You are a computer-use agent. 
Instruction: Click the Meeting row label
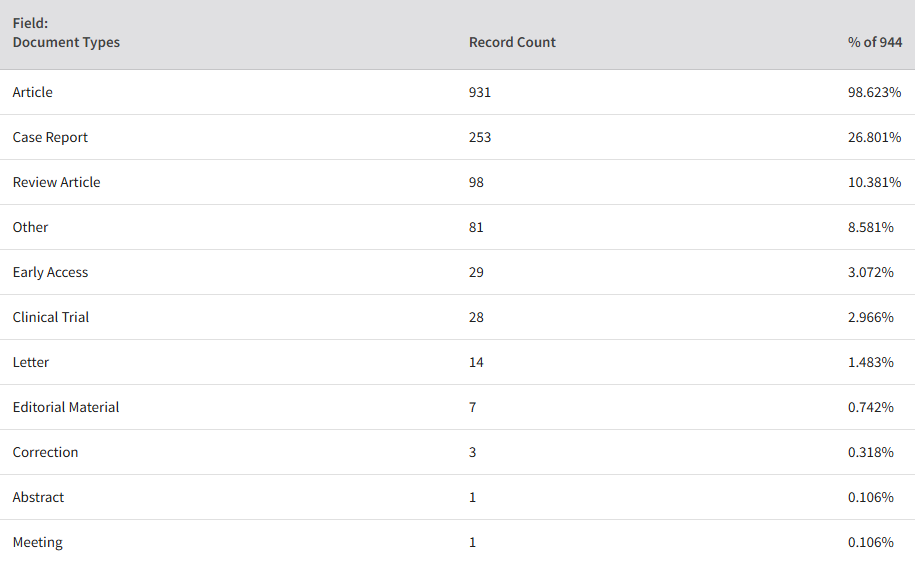pos(38,542)
